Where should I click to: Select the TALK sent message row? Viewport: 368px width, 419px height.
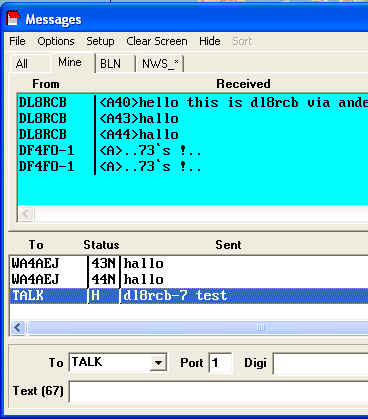tap(189, 296)
